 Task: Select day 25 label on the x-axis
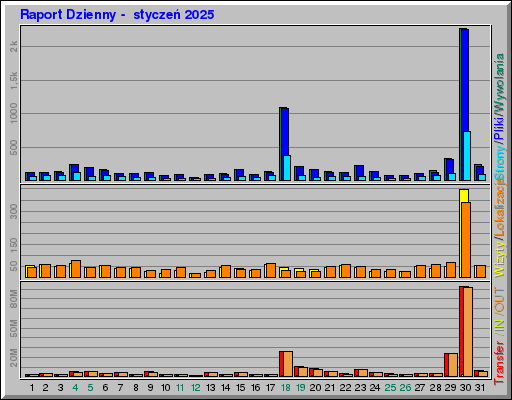[390, 388]
